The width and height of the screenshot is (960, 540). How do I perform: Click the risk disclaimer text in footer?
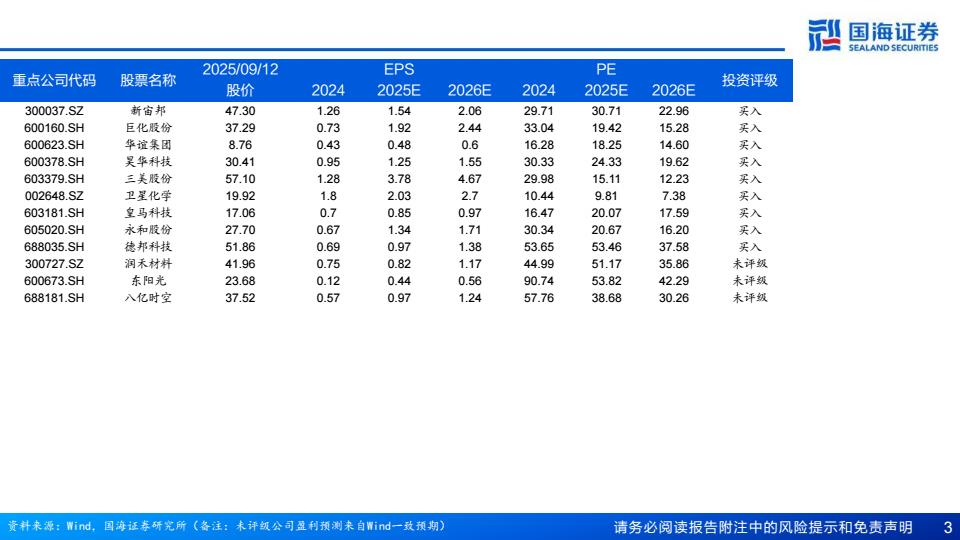(762, 527)
